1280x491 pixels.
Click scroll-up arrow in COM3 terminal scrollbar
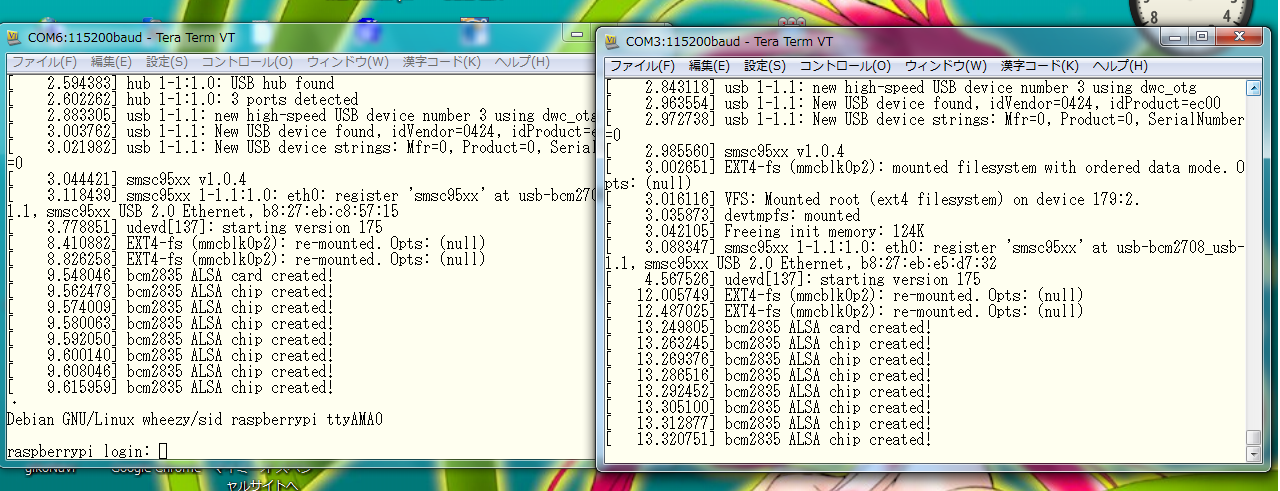1254,89
